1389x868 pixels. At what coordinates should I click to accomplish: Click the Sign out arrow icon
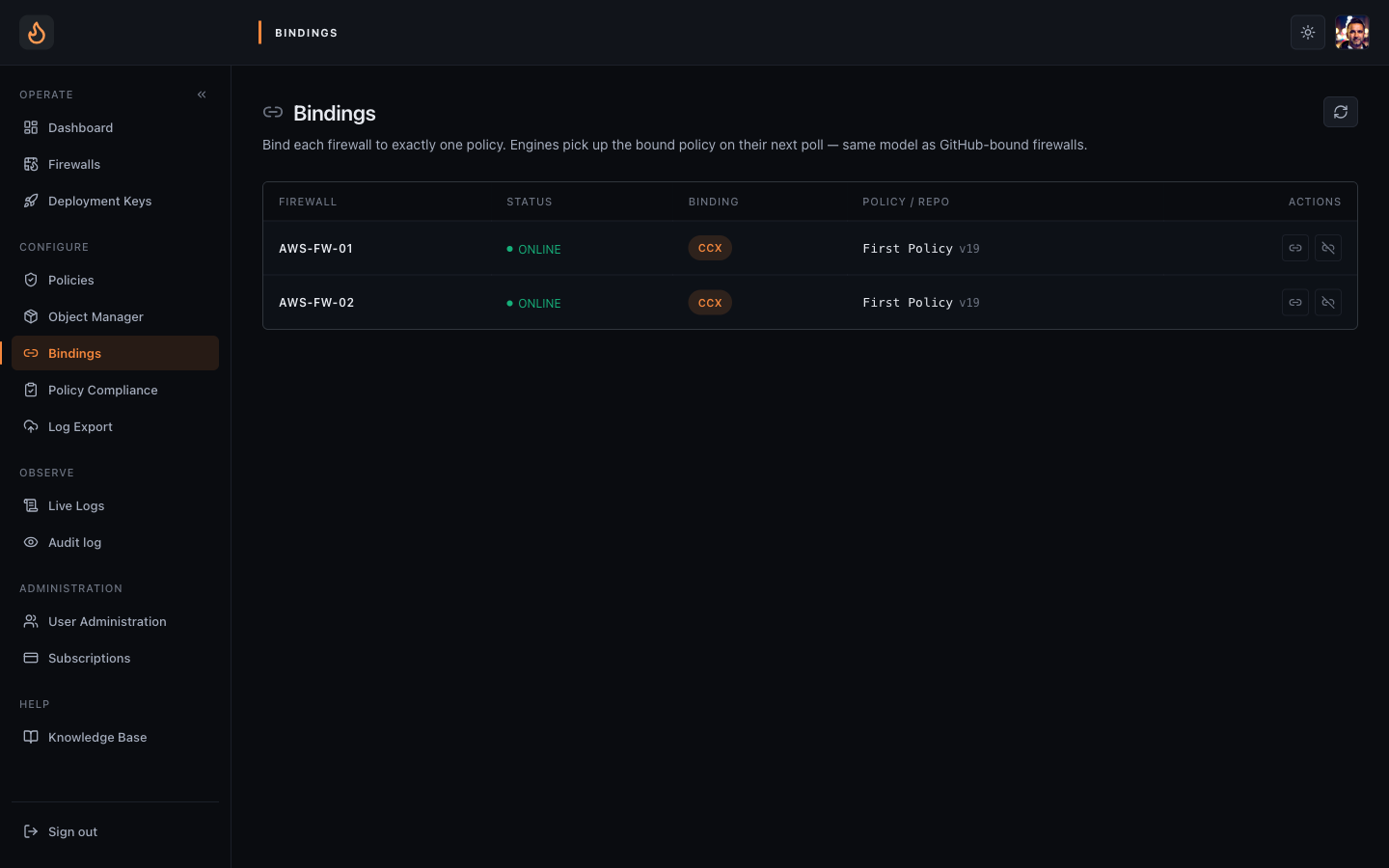[31, 831]
